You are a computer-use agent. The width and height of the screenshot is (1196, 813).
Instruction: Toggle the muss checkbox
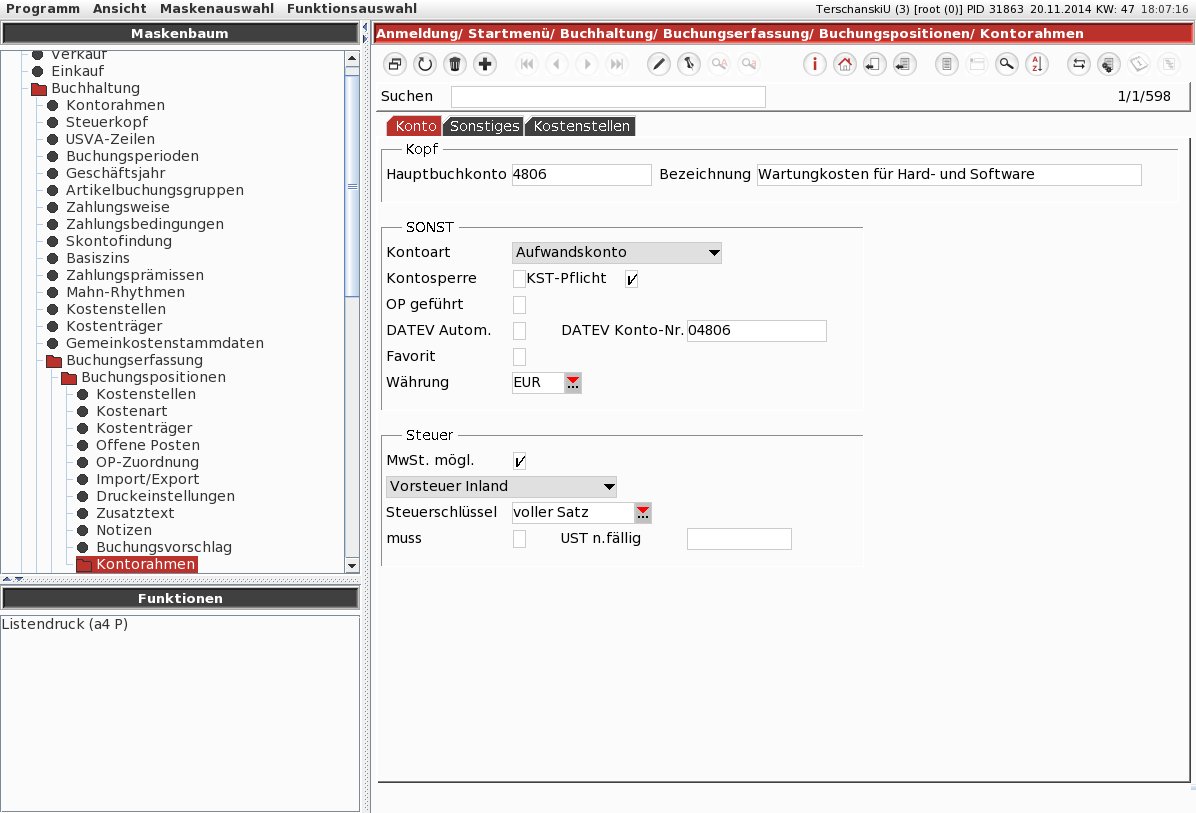click(x=519, y=538)
